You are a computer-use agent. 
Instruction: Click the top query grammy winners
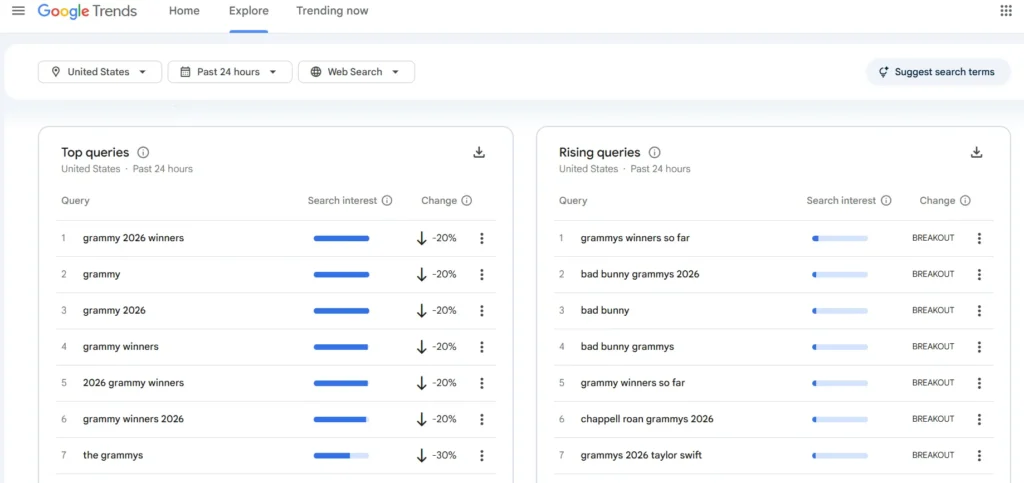pyautogui.click(x=121, y=347)
